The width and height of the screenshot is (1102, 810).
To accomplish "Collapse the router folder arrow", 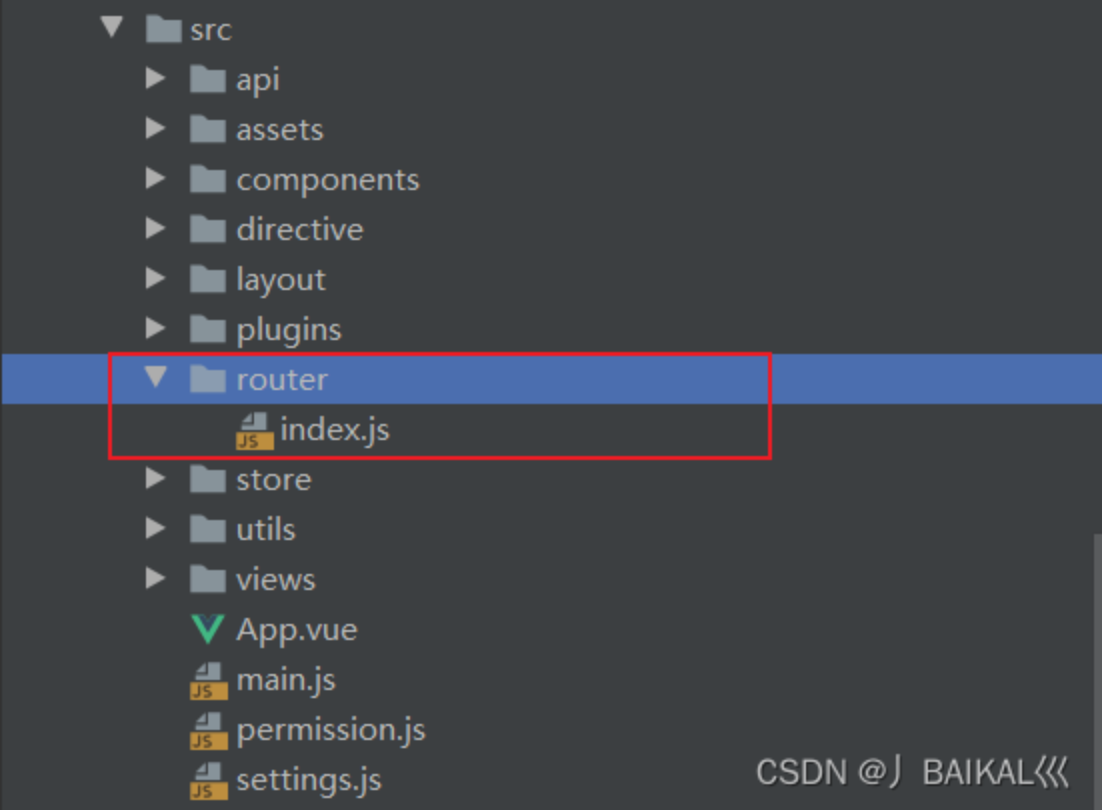I will pos(156,378).
